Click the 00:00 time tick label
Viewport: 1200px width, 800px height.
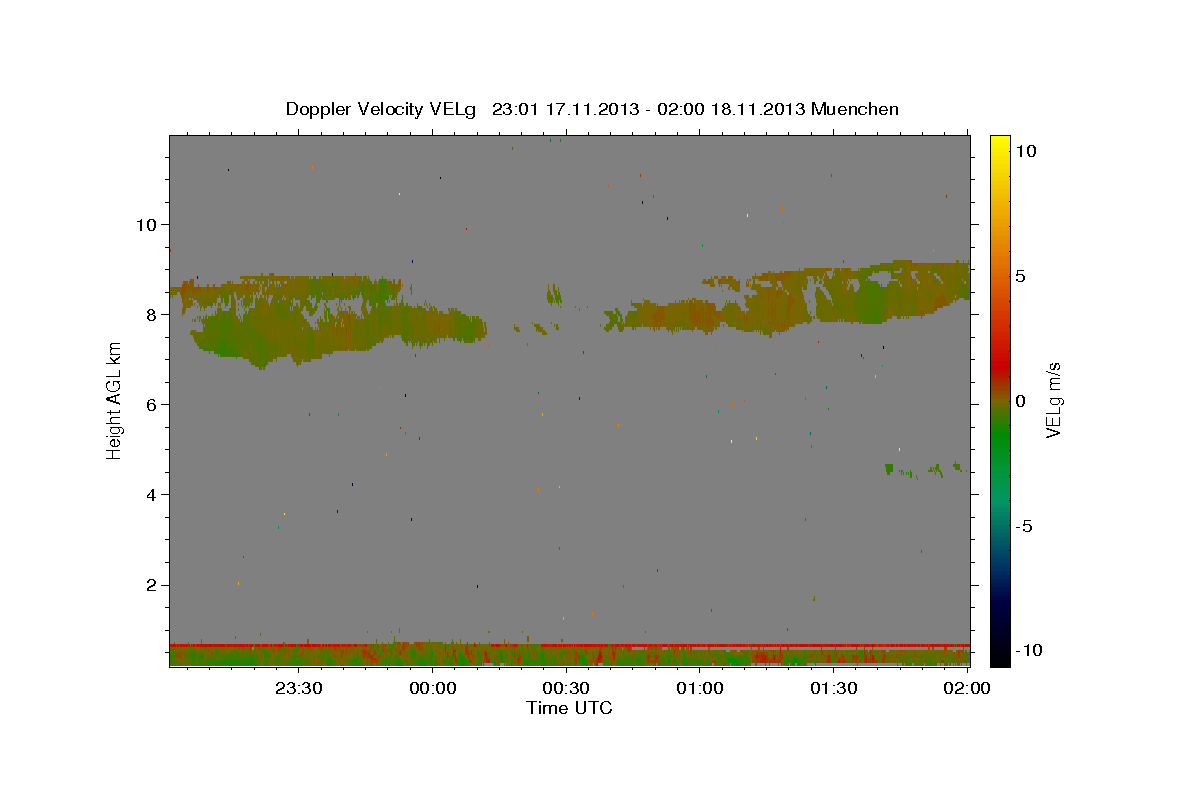point(433,688)
